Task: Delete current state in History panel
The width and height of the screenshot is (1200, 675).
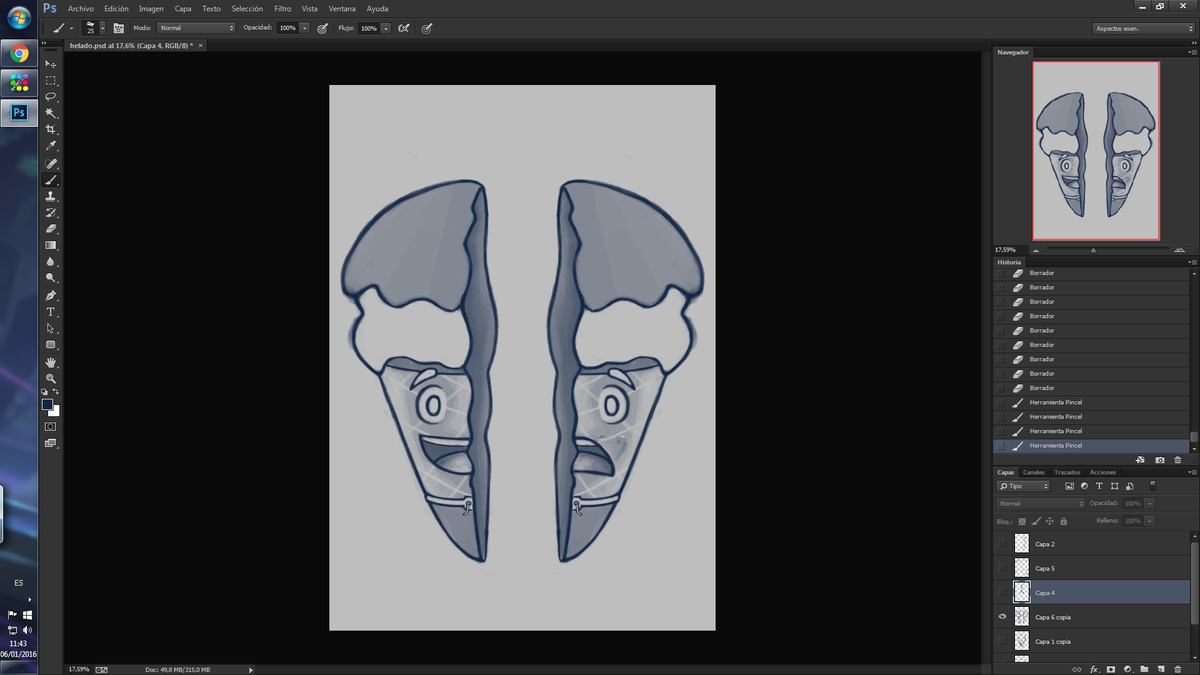Action: tap(1178, 460)
